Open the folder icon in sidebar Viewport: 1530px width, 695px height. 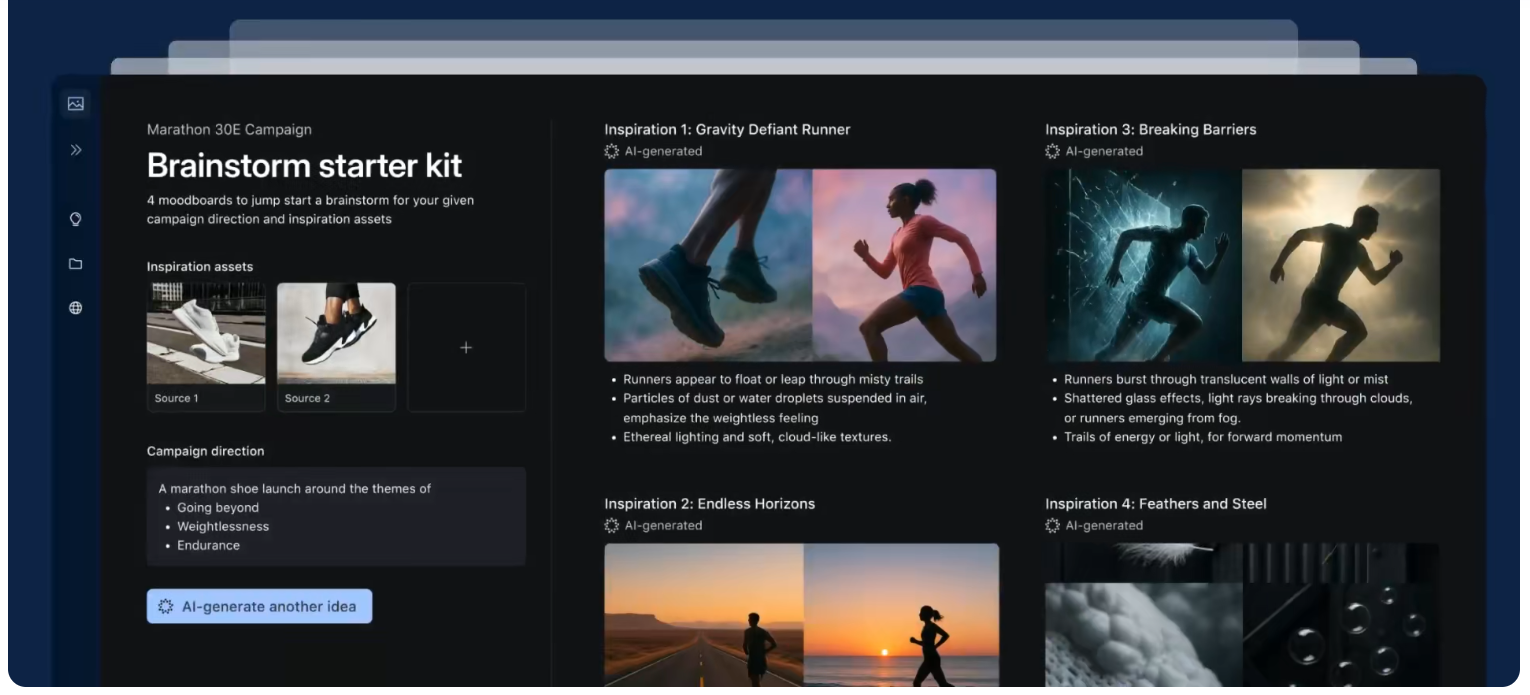coord(75,264)
